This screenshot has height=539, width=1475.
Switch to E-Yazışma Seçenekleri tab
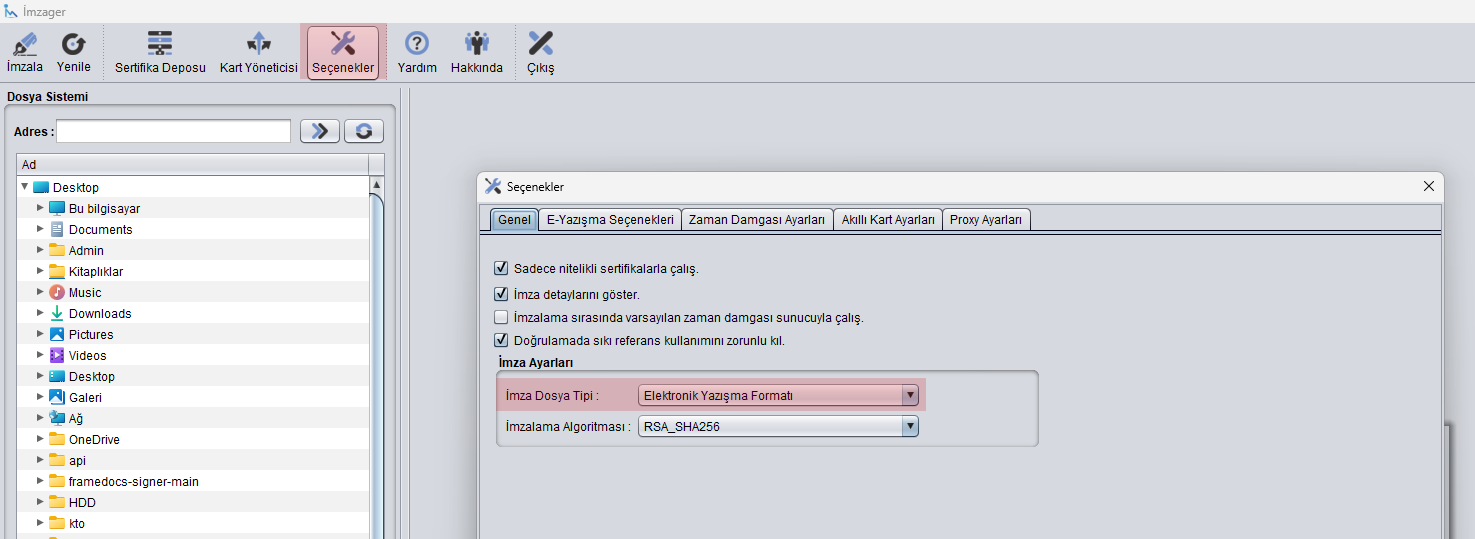(610, 219)
